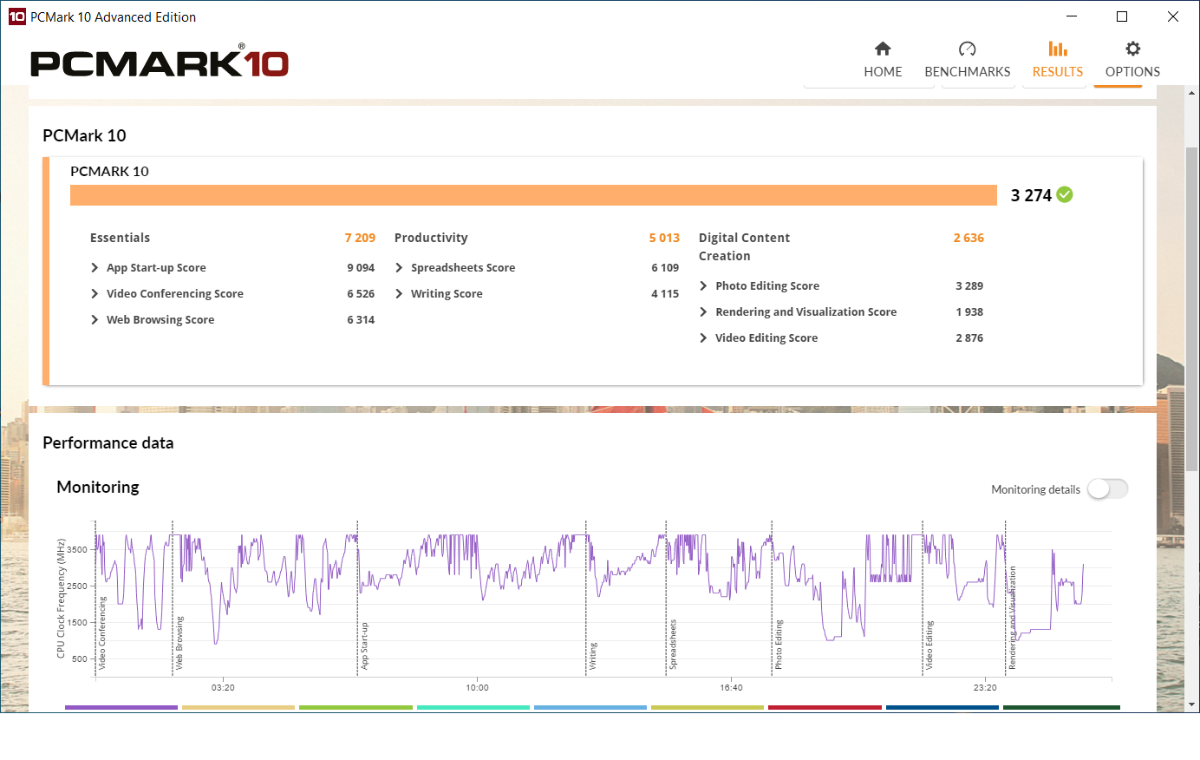Open the Options gear icon

pyautogui.click(x=1132, y=49)
